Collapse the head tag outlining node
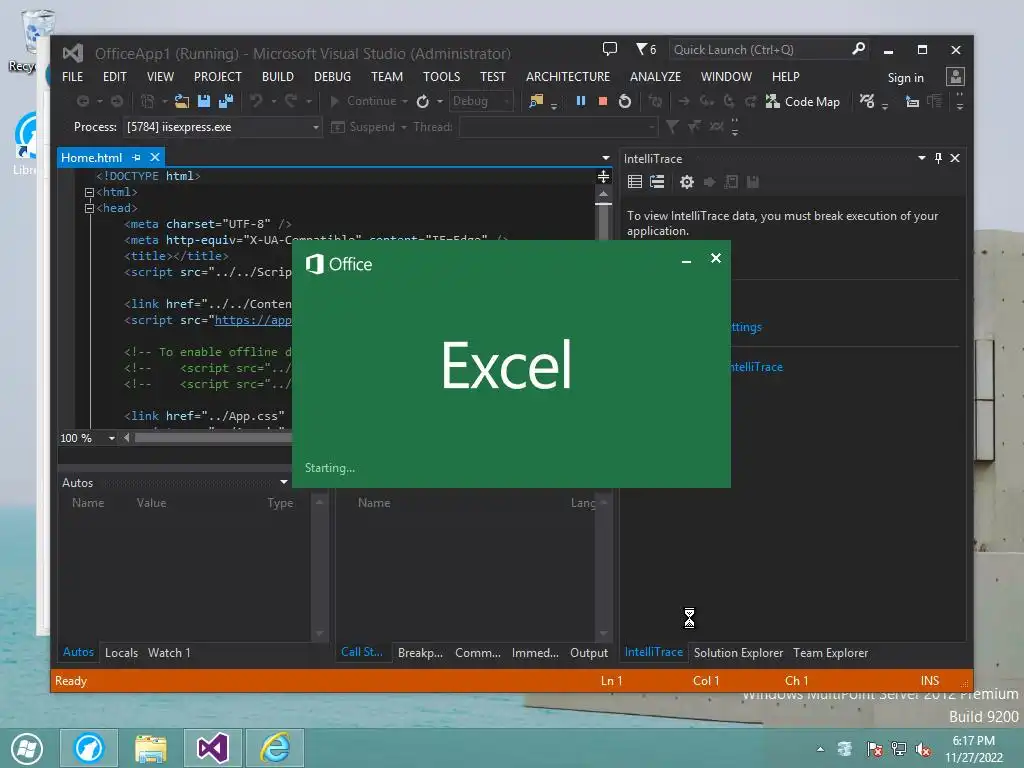Viewport: 1024px width, 768px height. 89,208
